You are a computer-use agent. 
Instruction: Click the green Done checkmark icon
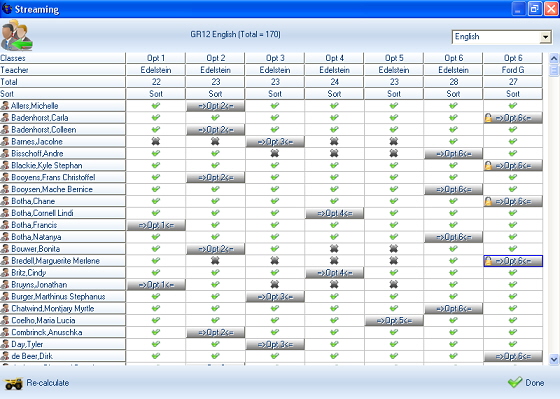[x=515, y=383]
